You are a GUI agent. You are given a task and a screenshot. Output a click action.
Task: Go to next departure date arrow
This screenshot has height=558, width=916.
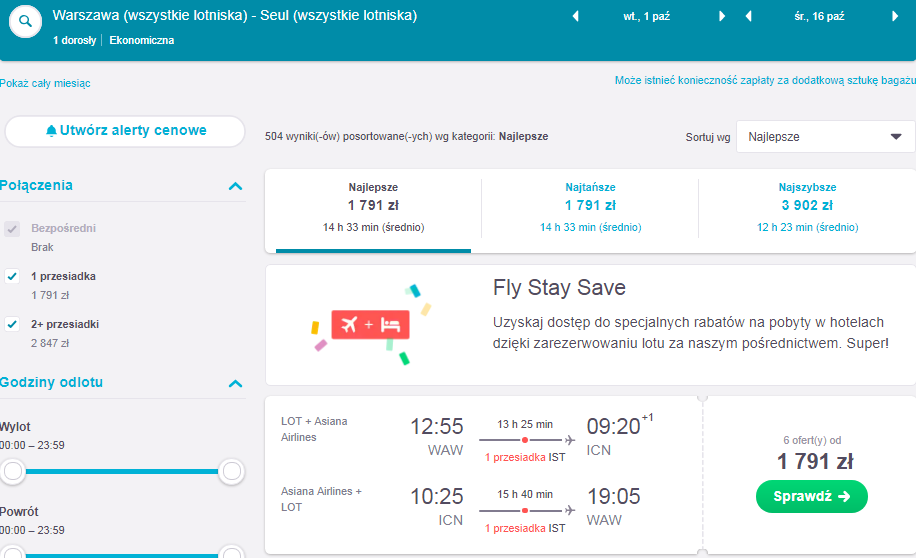[x=722, y=16]
